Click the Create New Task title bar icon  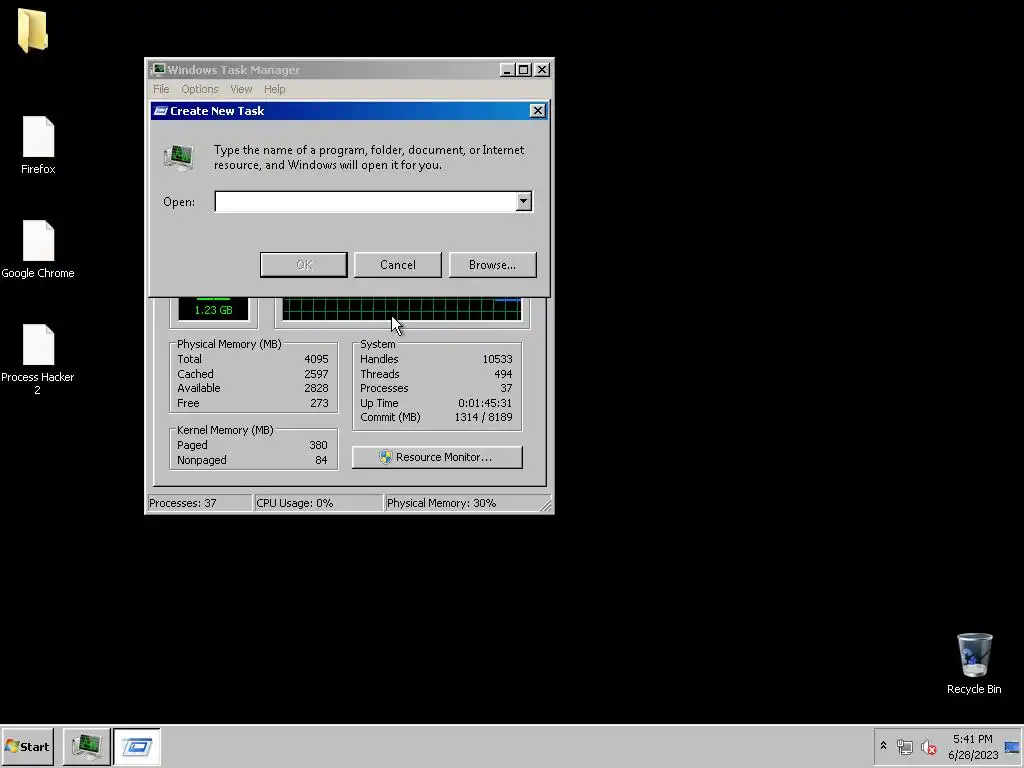(161, 111)
